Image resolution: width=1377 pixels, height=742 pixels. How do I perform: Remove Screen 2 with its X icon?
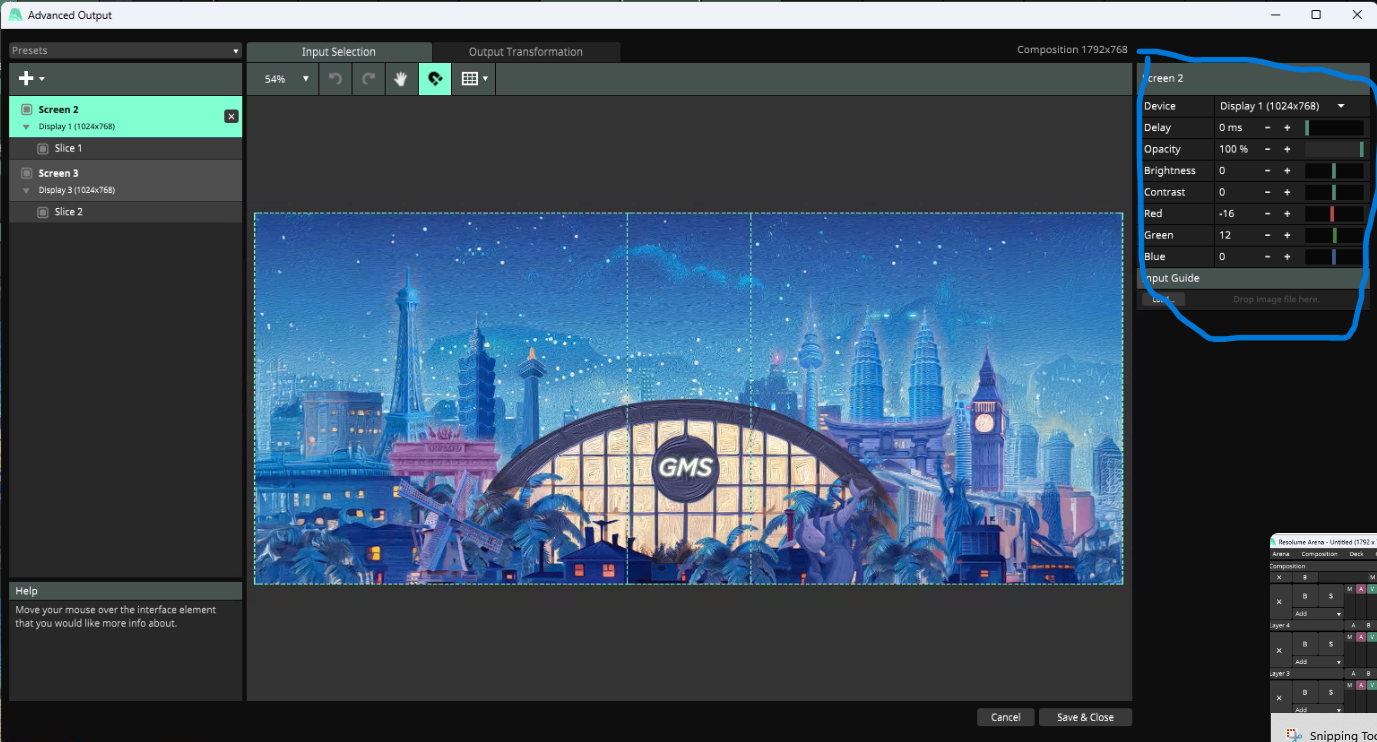tap(231, 117)
